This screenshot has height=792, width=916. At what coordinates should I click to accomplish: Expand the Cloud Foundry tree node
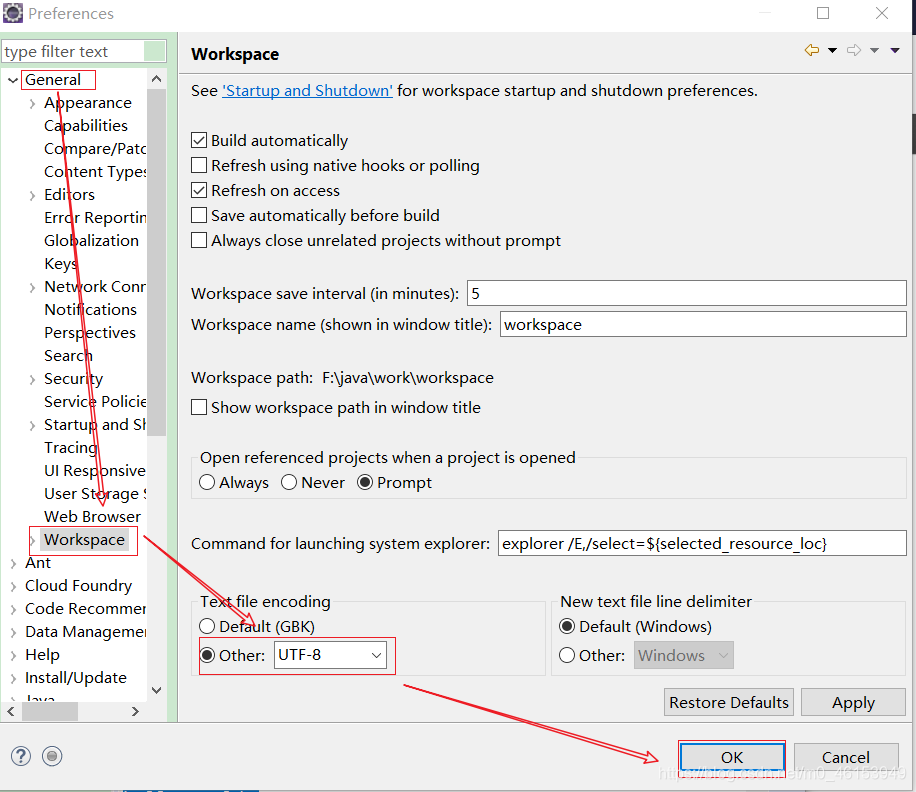pyautogui.click(x=13, y=586)
